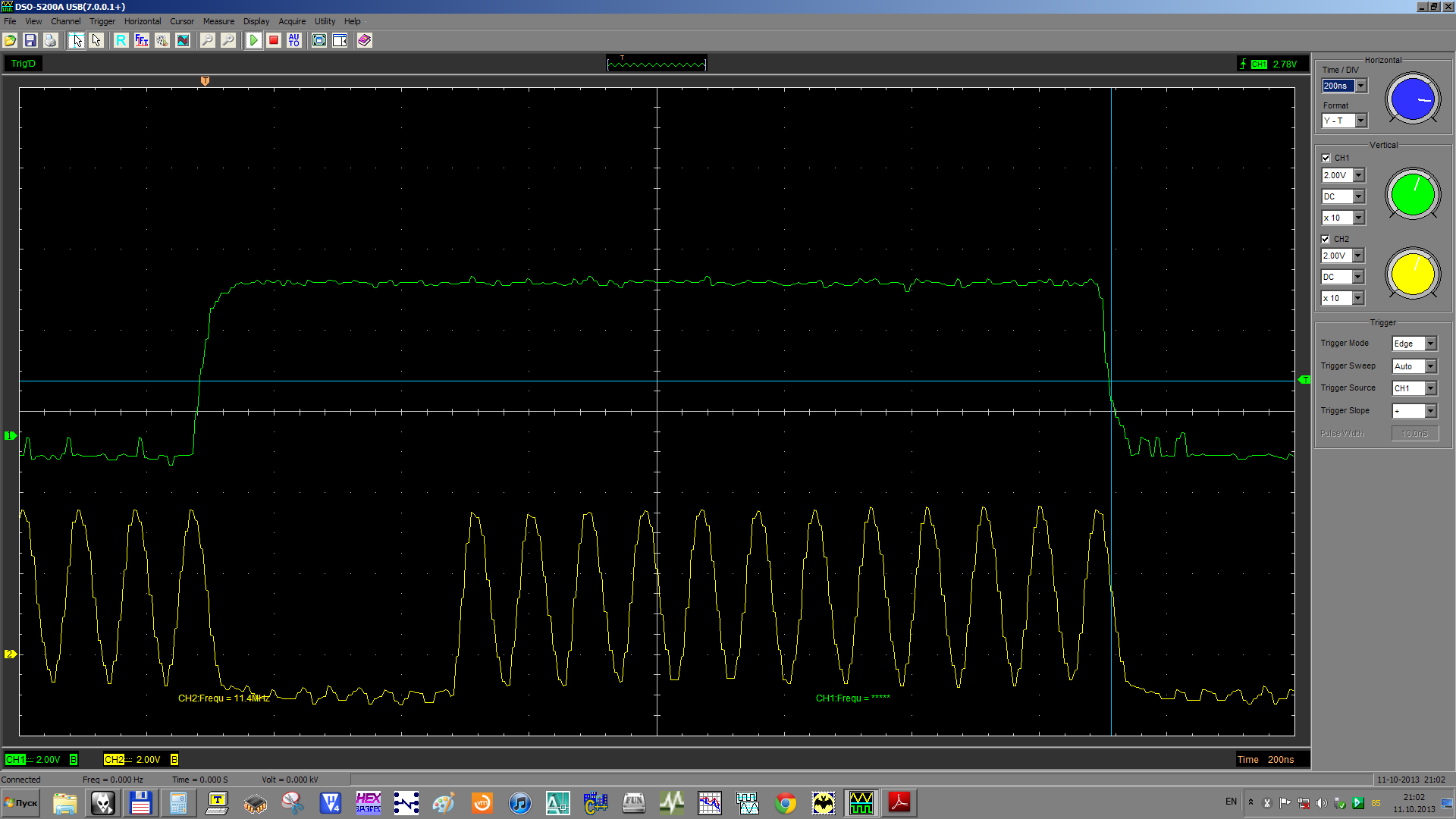The height and width of the screenshot is (819, 1456).
Task: Click the Windows Start button
Action: 21,803
